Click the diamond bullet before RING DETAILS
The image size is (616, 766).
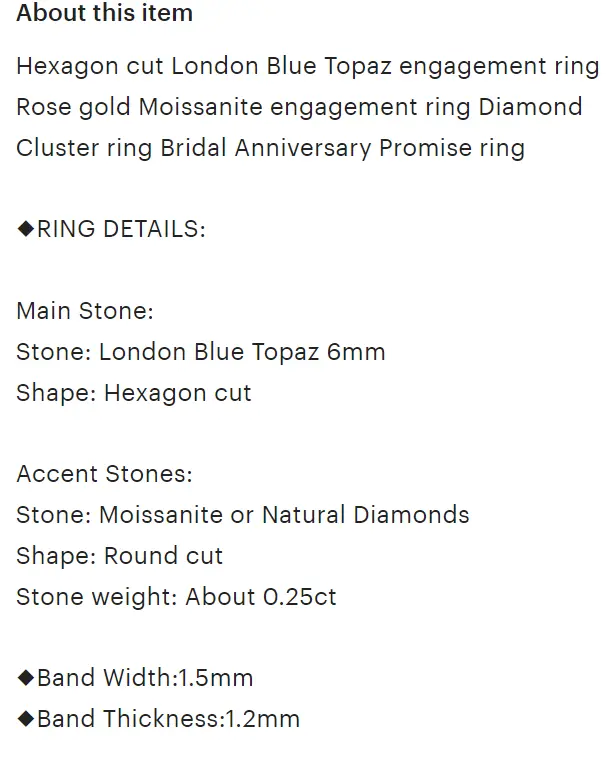[x=25, y=229]
